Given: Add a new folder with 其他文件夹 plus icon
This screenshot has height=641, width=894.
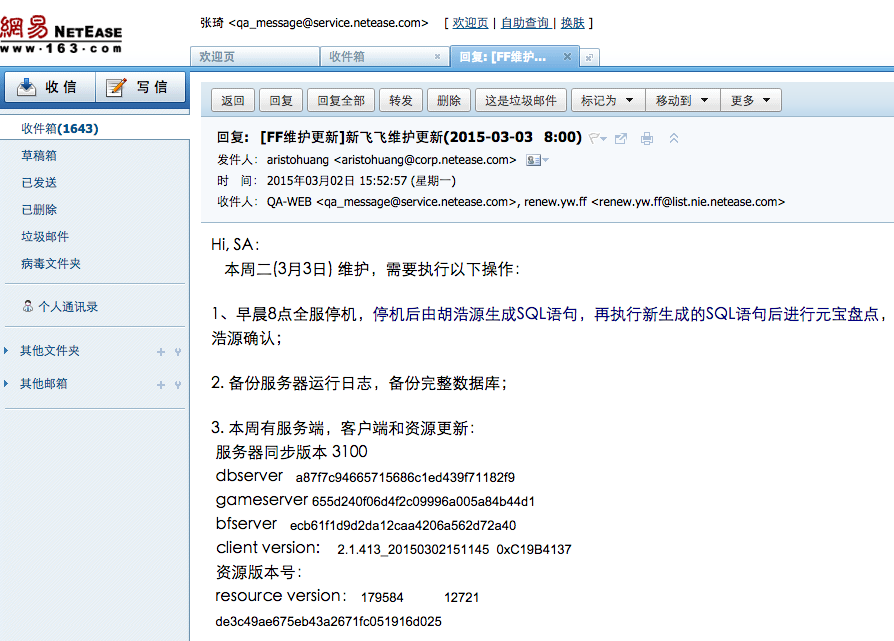Looking at the screenshot, I should click(x=161, y=352).
